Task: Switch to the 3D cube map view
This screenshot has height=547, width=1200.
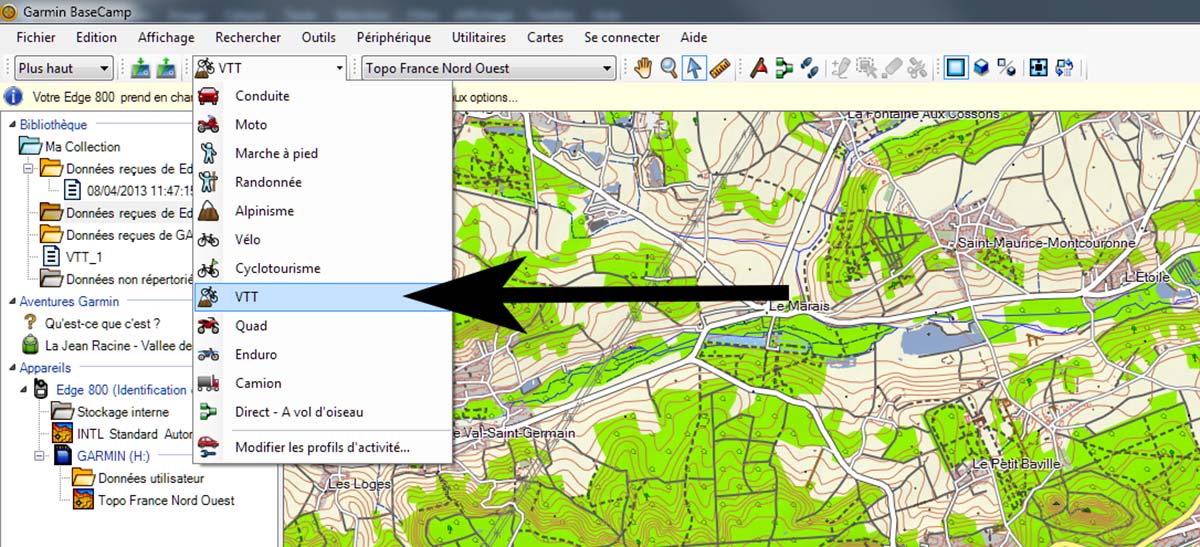Action: [x=982, y=68]
